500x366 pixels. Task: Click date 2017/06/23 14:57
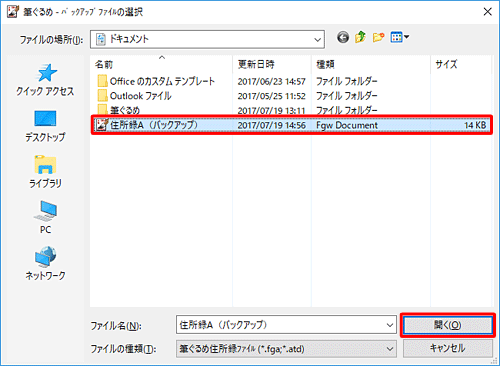pos(271,81)
